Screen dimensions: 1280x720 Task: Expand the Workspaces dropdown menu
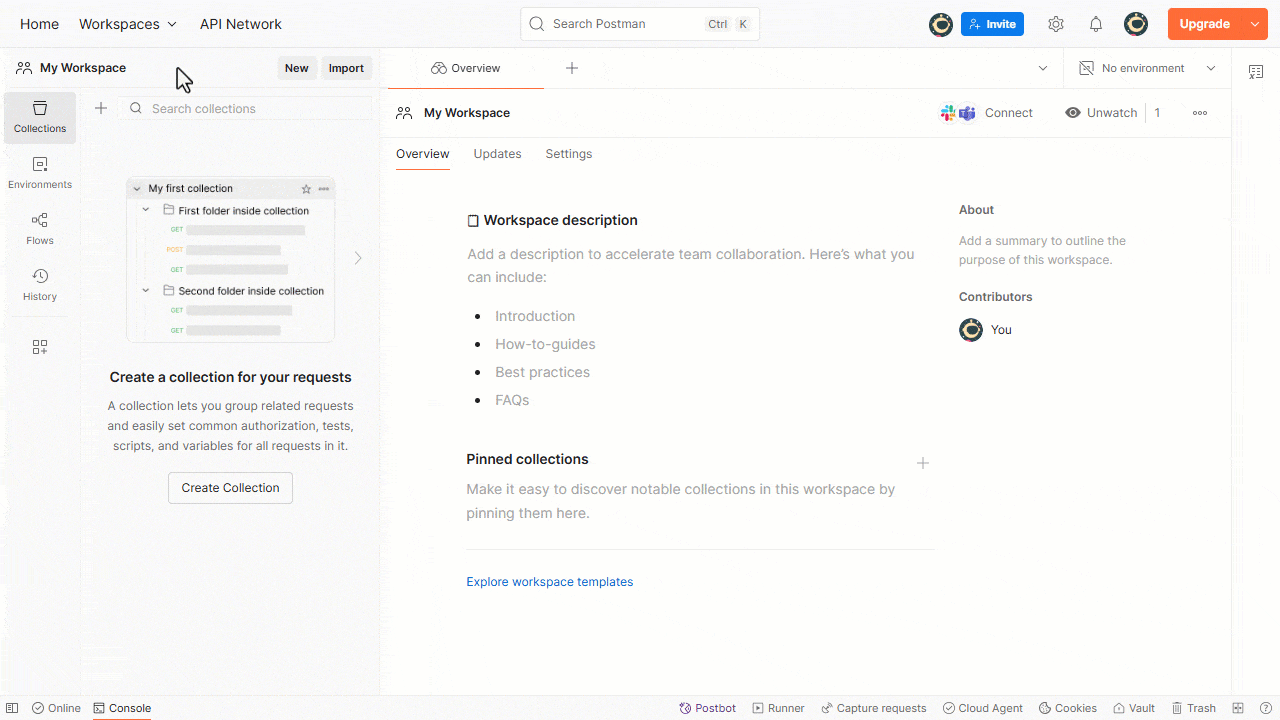coord(128,24)
